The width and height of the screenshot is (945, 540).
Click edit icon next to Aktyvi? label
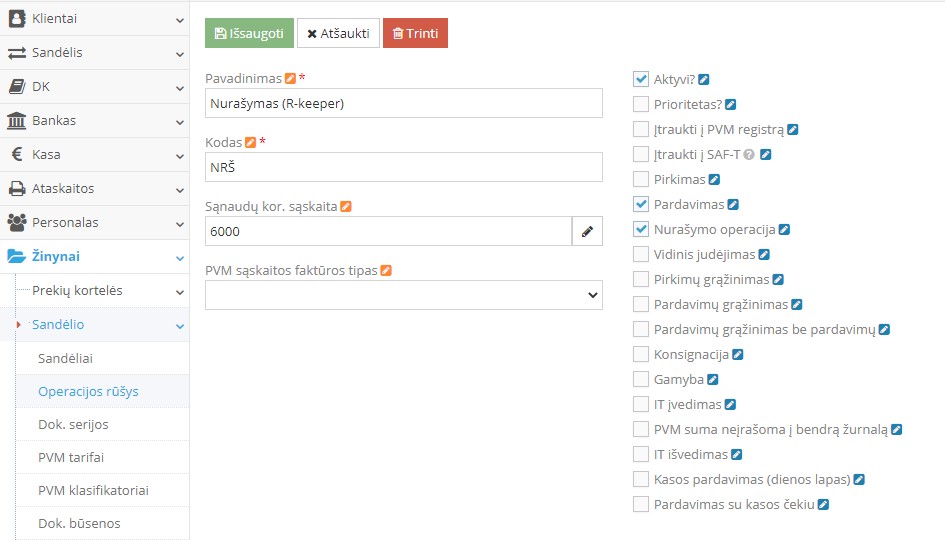pos(704,79)
